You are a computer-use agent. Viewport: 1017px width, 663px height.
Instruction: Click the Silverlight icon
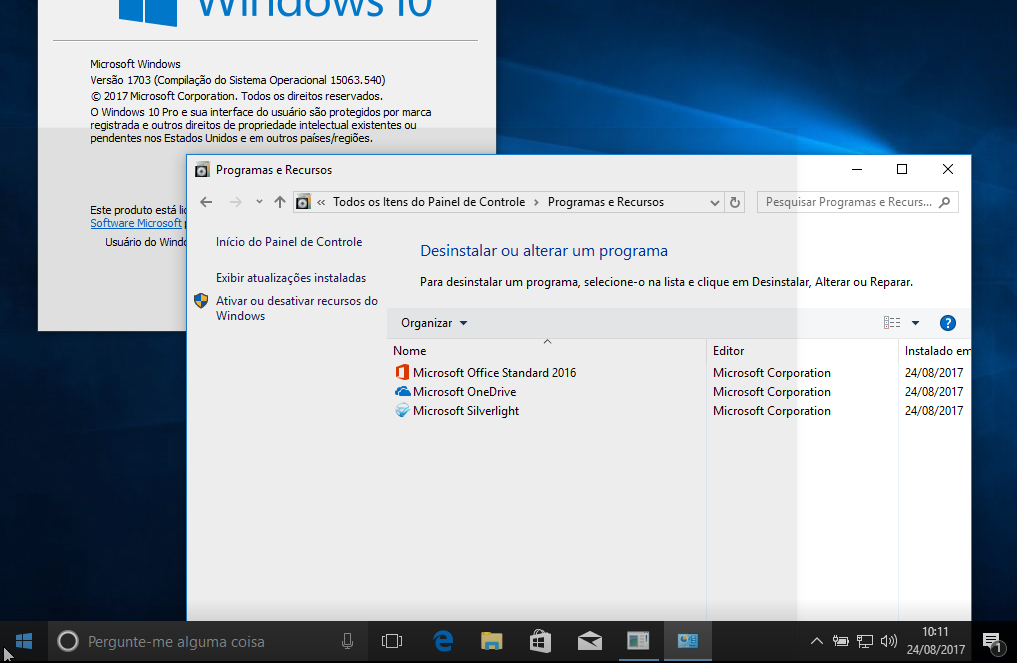point(402,411)
